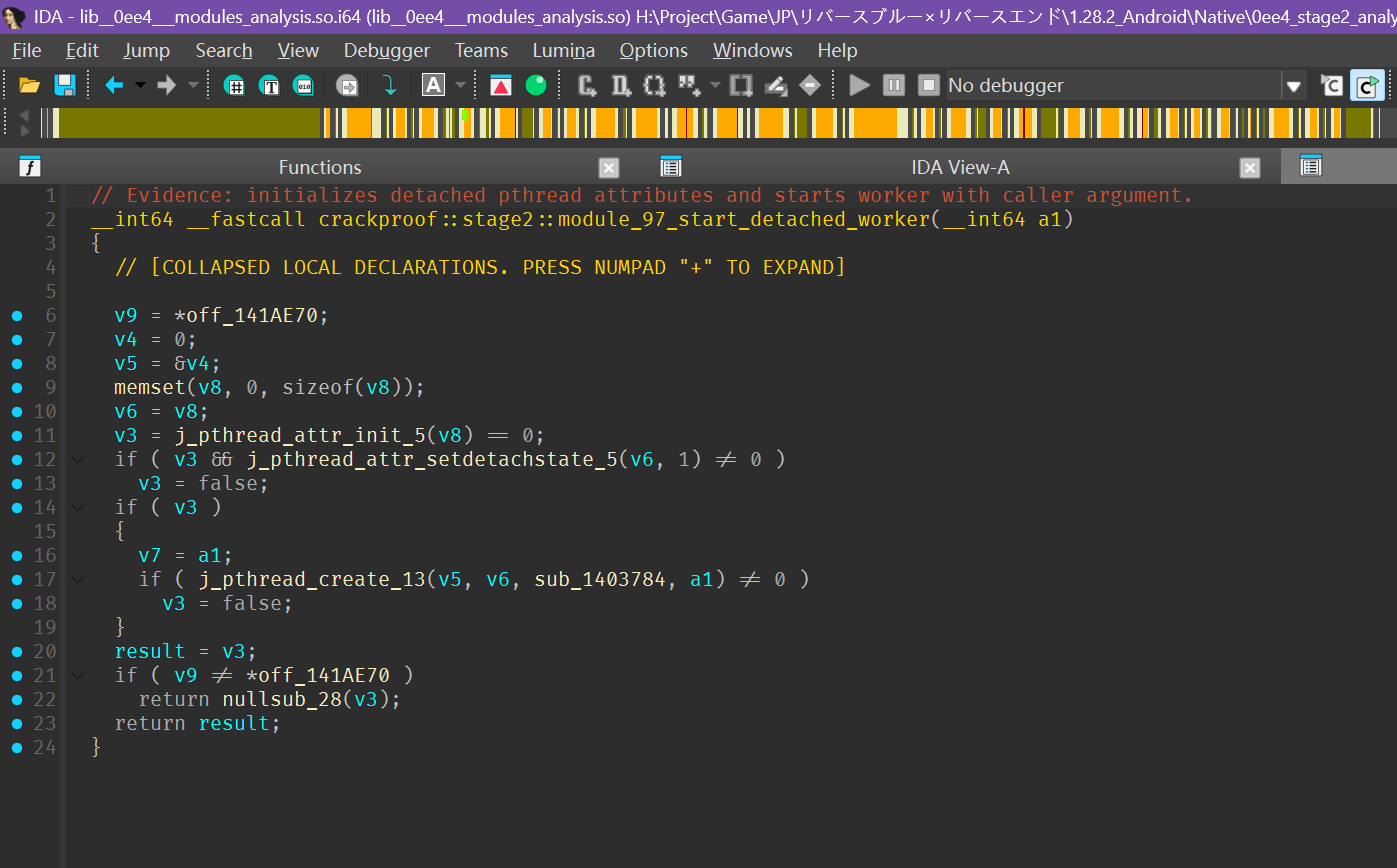Open the File menu
Image resolution: width=1397 pixels, height=868 pixels.
(27, 50)
